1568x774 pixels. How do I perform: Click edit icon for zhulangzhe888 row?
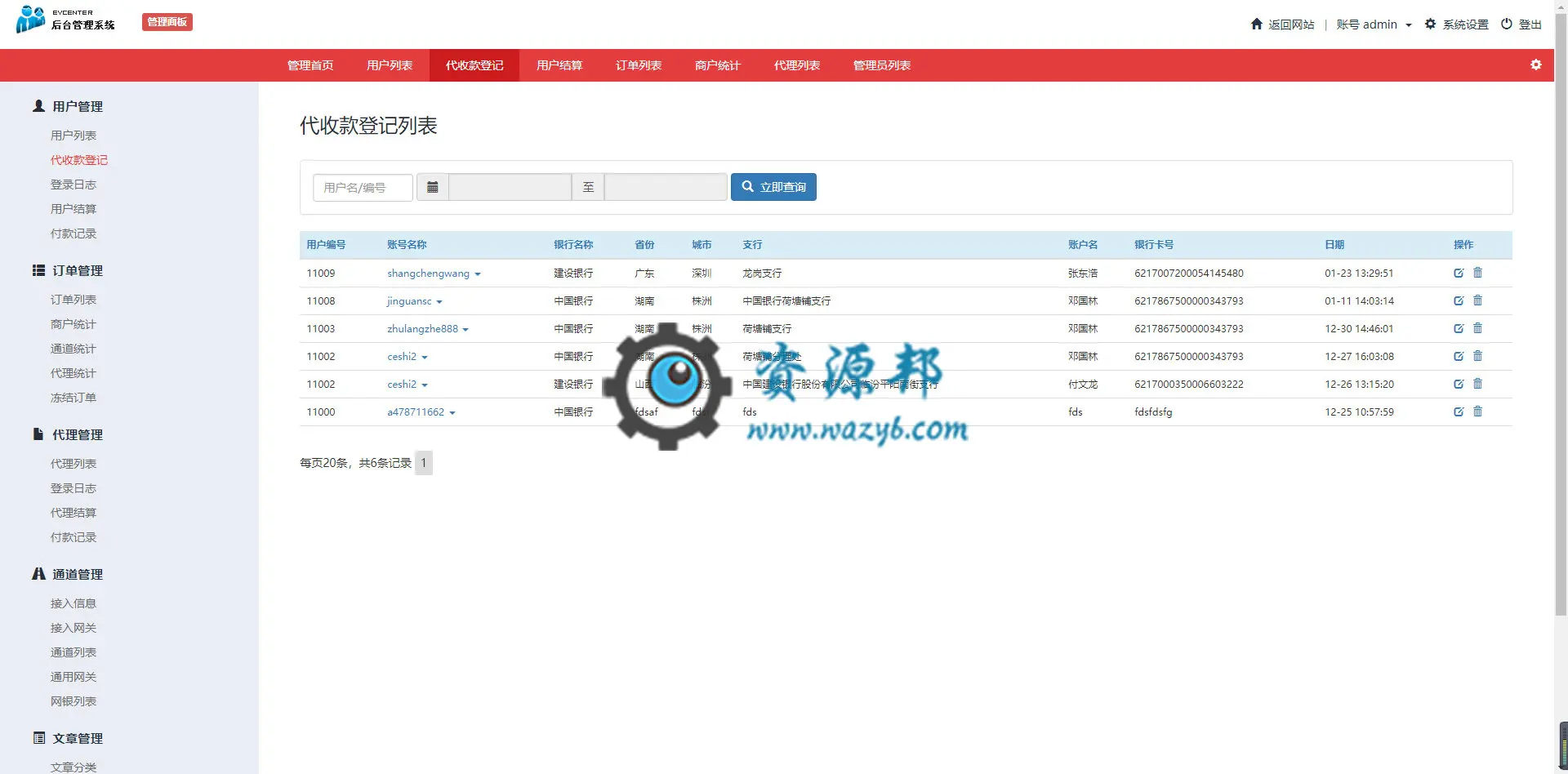(x=1459, y=328)
